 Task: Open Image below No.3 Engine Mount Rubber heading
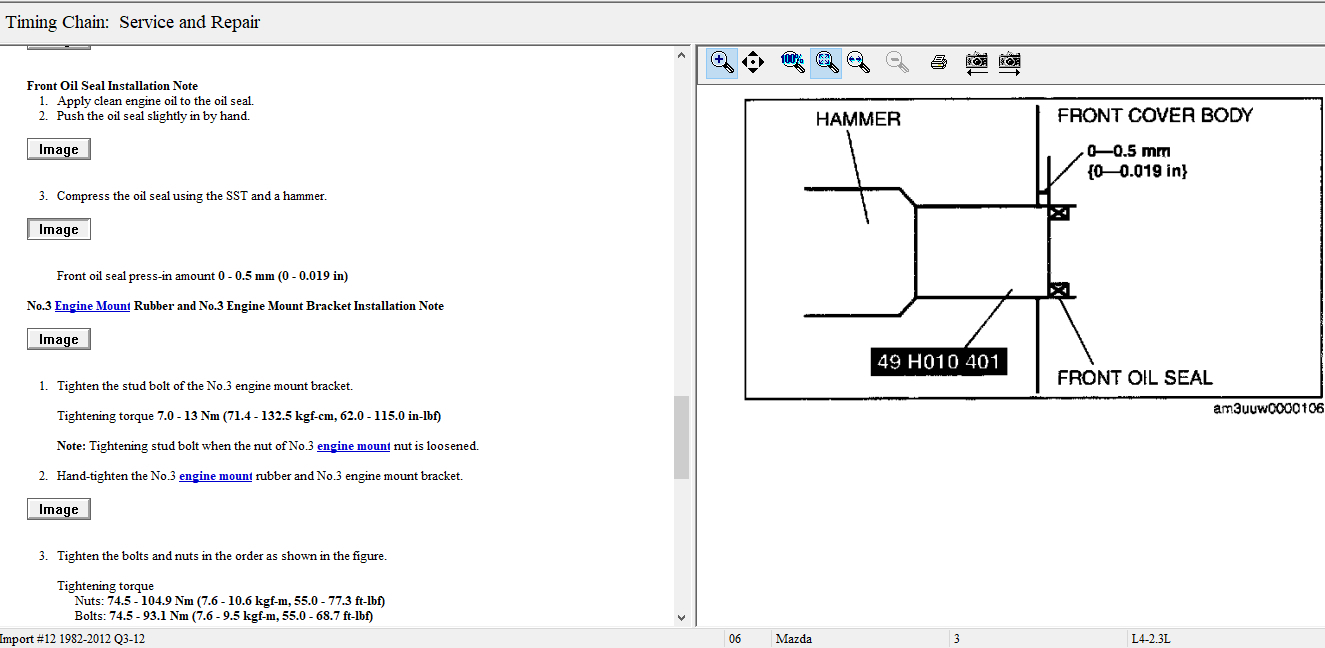59,339
